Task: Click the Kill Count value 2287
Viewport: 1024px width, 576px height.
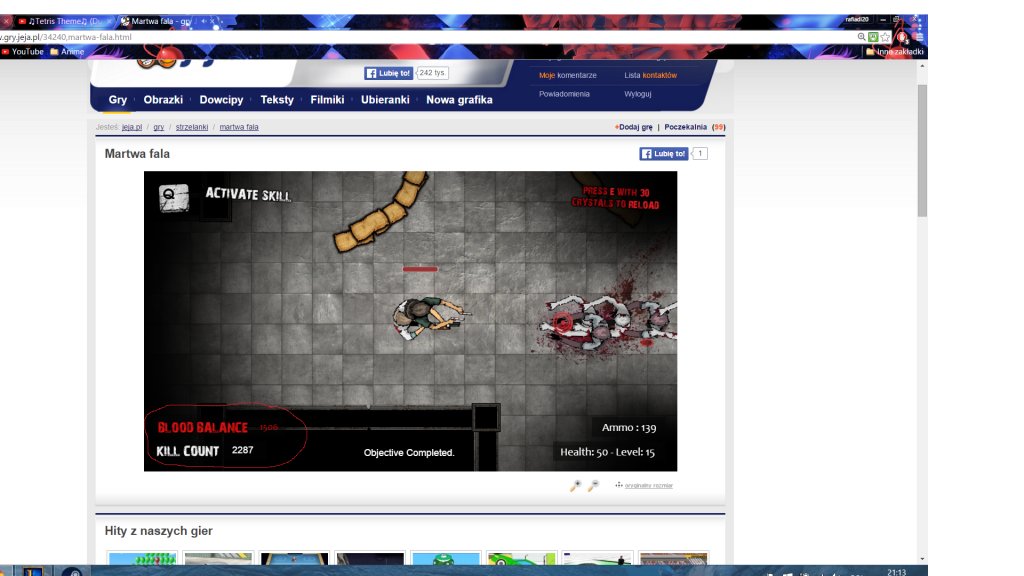Action: click(x=242, y=450)
